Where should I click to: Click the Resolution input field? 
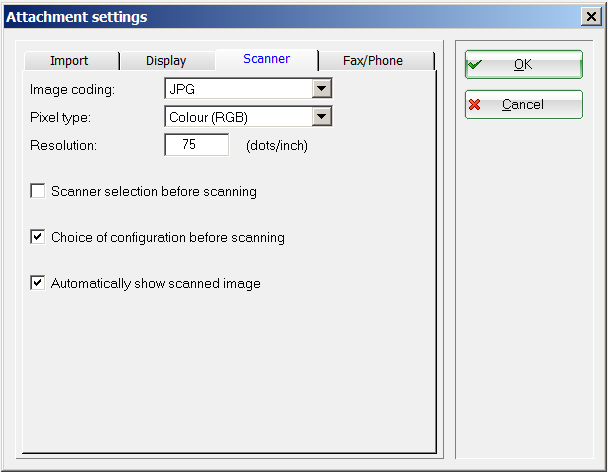pos(197,145)
